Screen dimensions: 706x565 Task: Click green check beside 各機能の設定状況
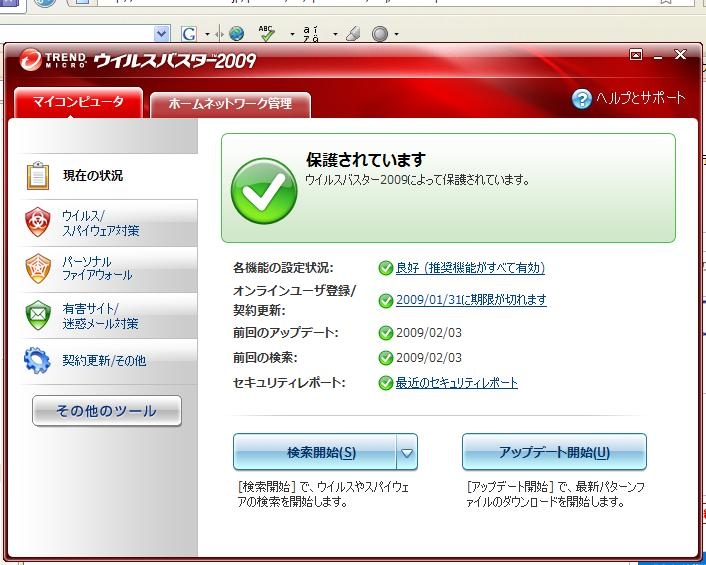385,268
